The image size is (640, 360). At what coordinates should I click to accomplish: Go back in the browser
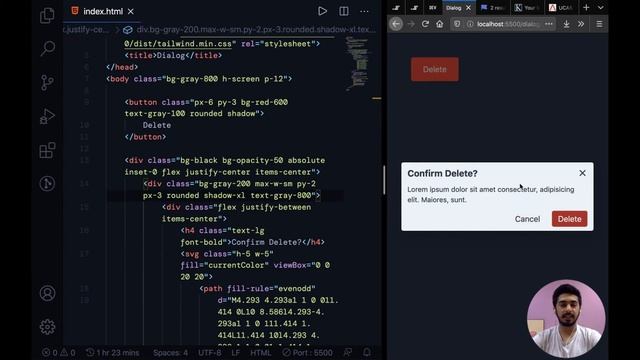point(396,24)
